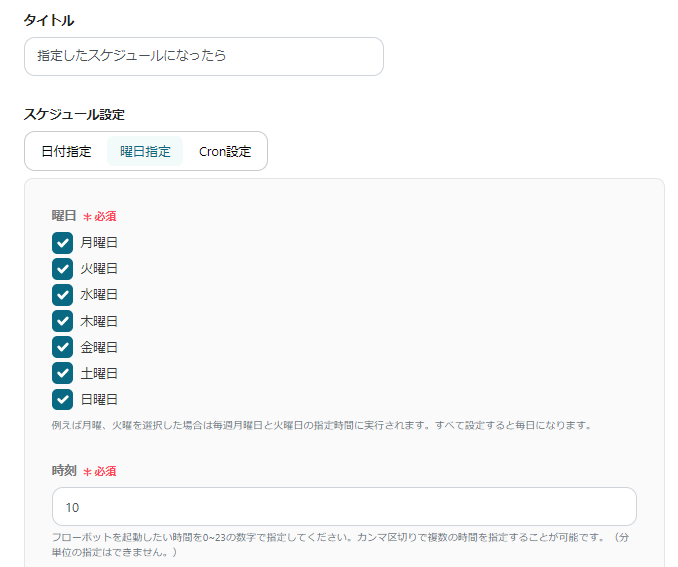Click the タイトル heading label
This screenshot has height=567, width=678.
click(48, 20)
